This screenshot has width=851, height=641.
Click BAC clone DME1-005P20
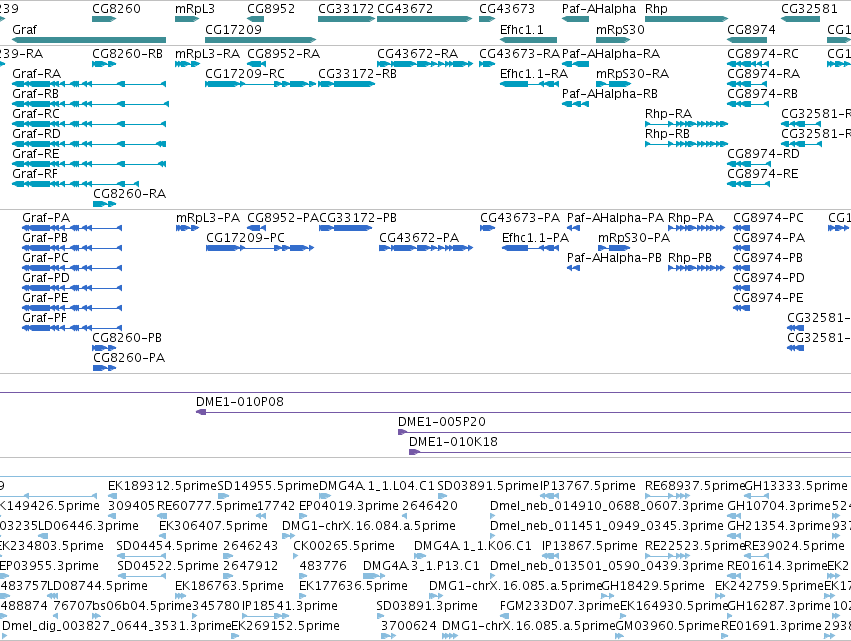click(x=442, y=422)
